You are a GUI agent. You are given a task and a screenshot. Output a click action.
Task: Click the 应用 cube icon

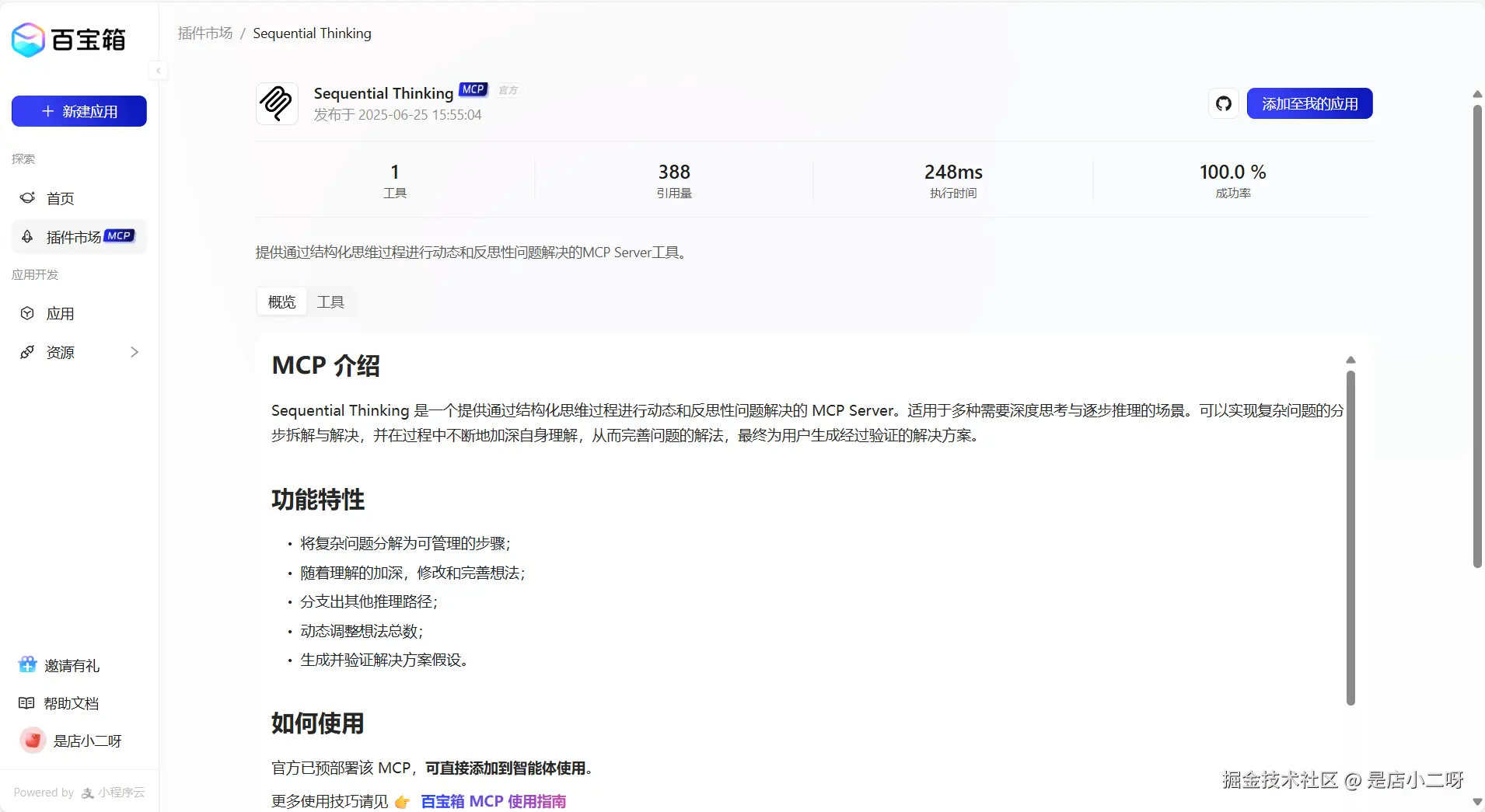(27, 313)
